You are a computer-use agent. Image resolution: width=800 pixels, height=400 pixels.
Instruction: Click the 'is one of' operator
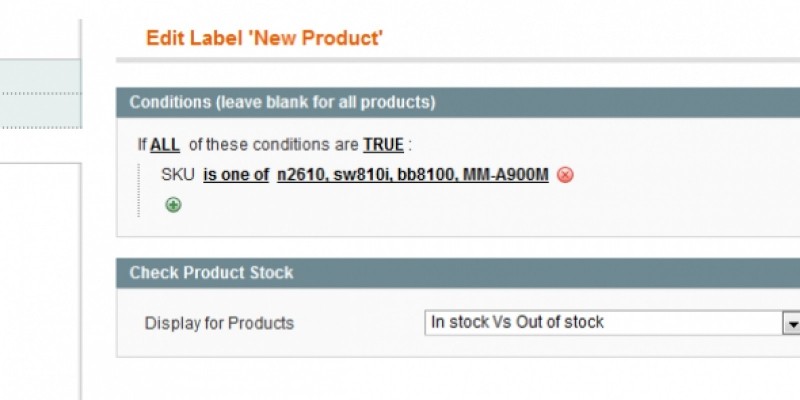(236, 175)
